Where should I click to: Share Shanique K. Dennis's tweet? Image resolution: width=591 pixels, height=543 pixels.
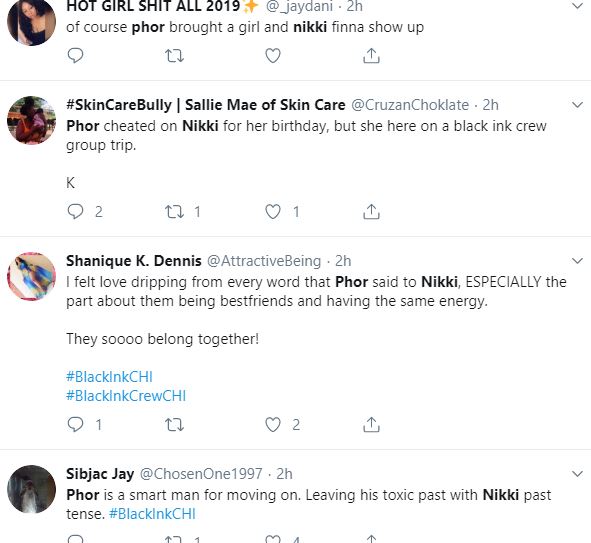371,424
